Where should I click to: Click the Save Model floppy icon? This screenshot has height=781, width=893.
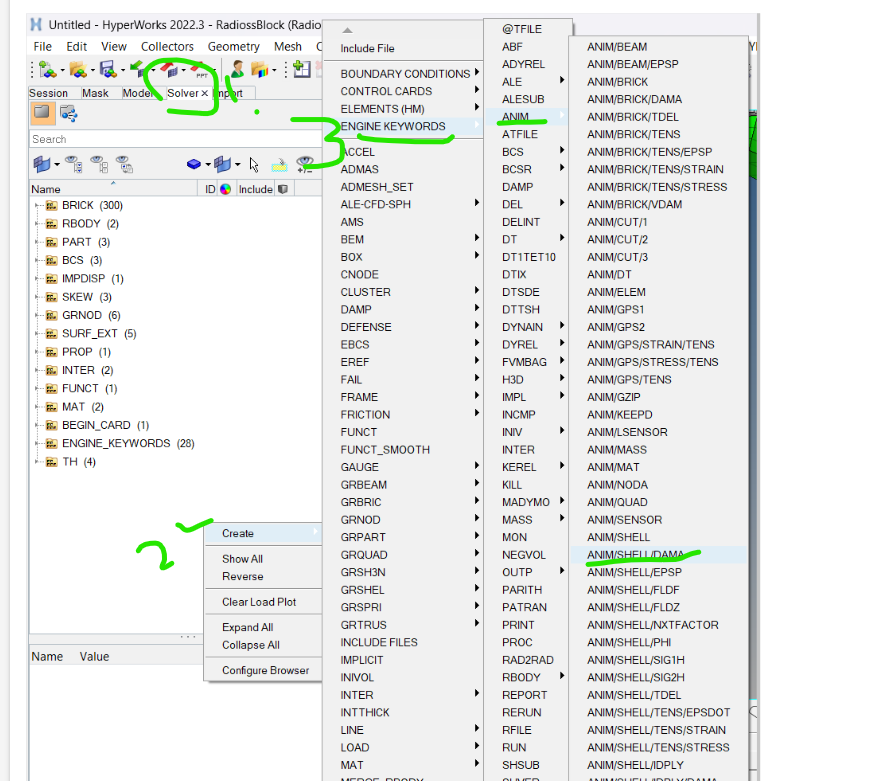click(x=108, y=70)
